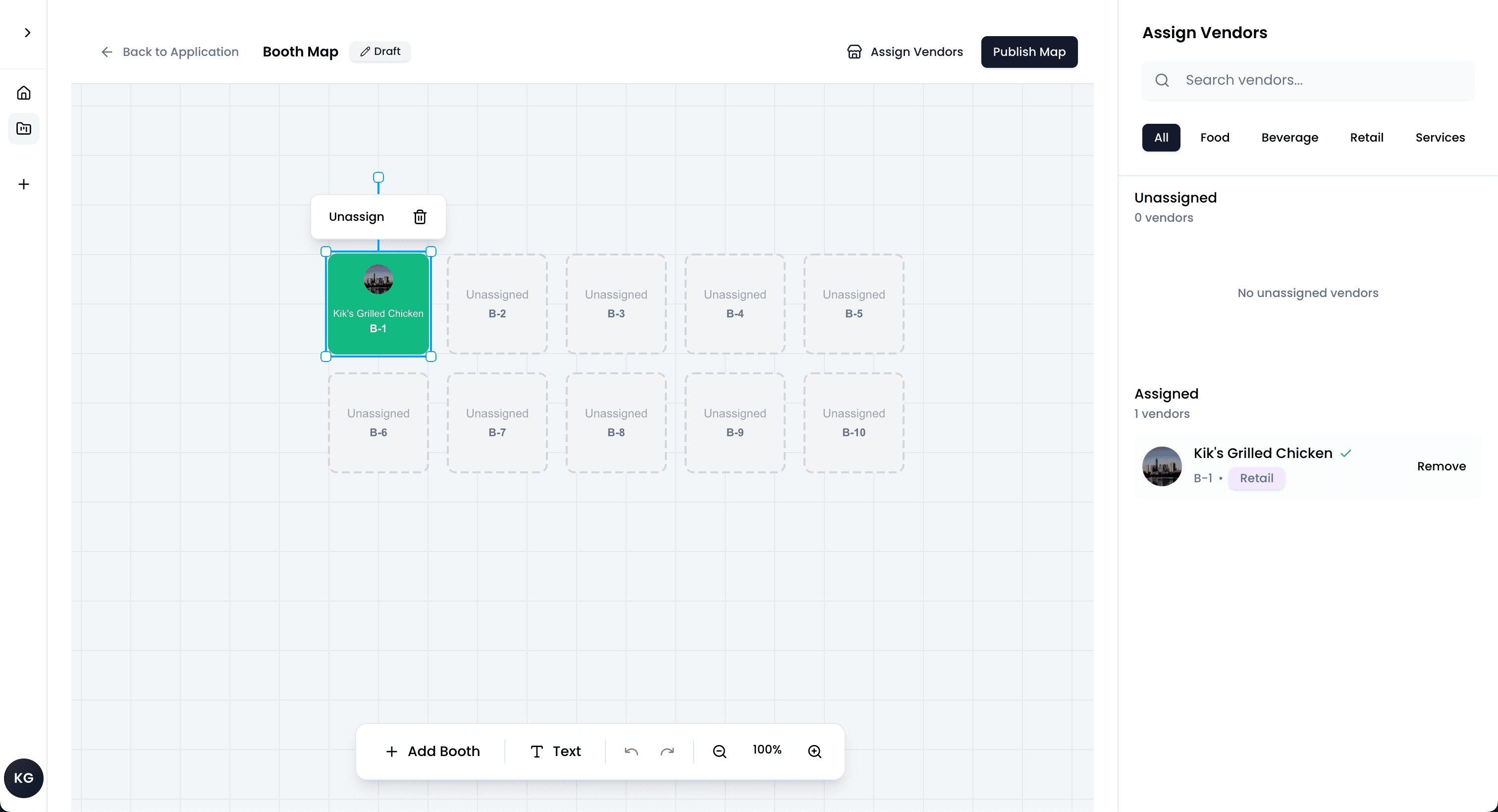Open the Home icon in sidebar

pyautogui.click(x=24, y=93)
